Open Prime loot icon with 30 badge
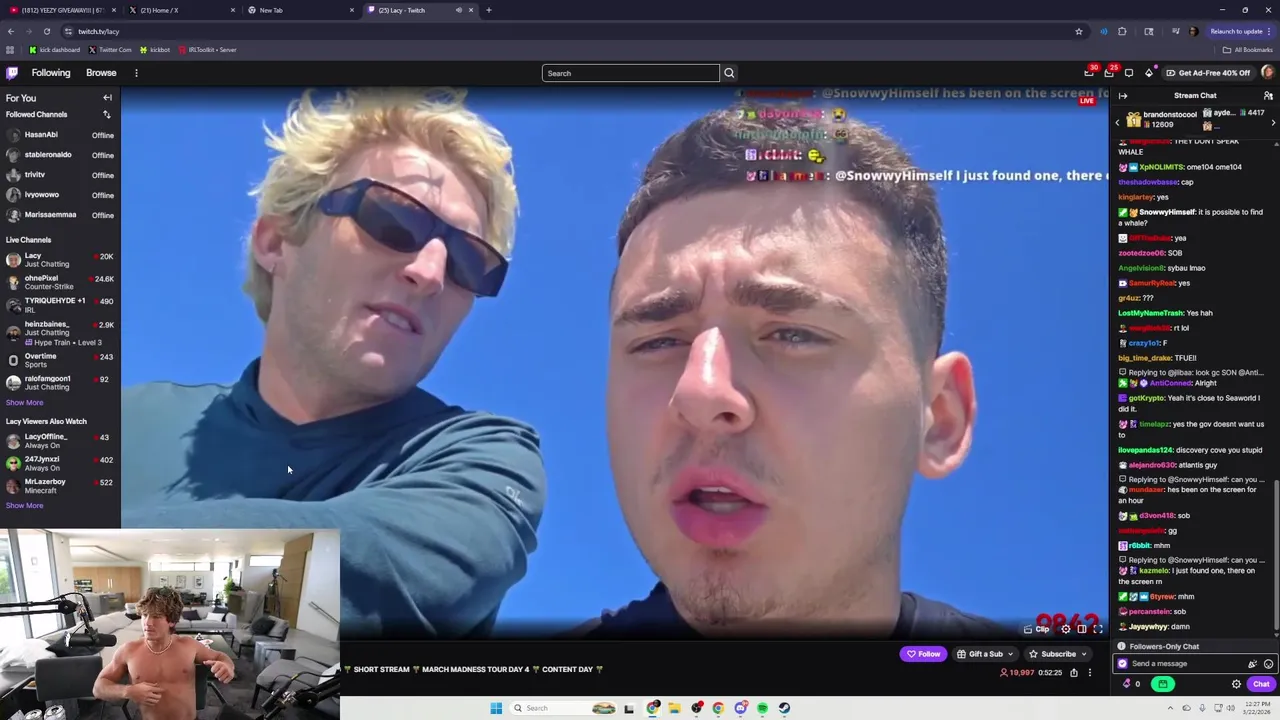Screen dimensions: 1280x720 1089,72
